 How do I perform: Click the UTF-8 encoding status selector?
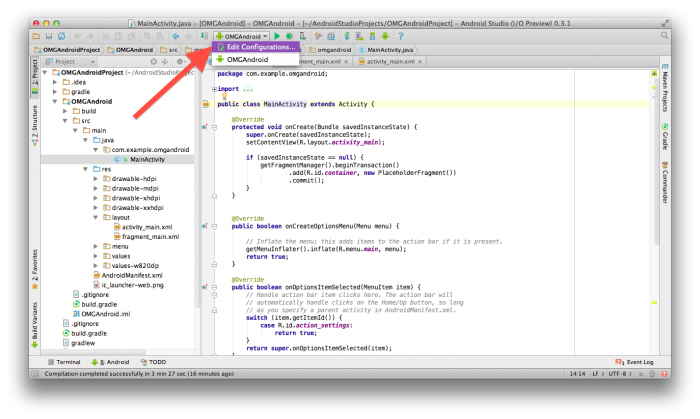[620, 374]
